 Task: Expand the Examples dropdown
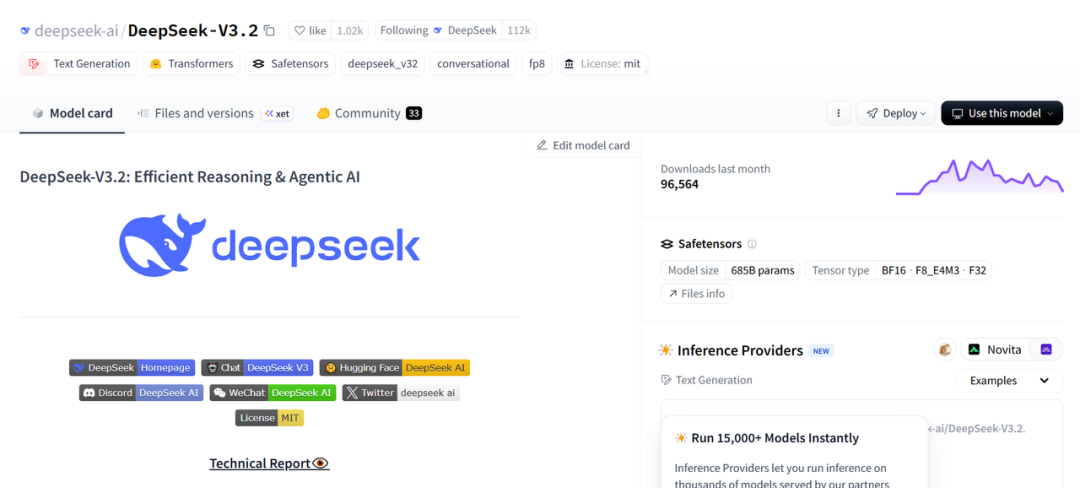(1009, 381)
